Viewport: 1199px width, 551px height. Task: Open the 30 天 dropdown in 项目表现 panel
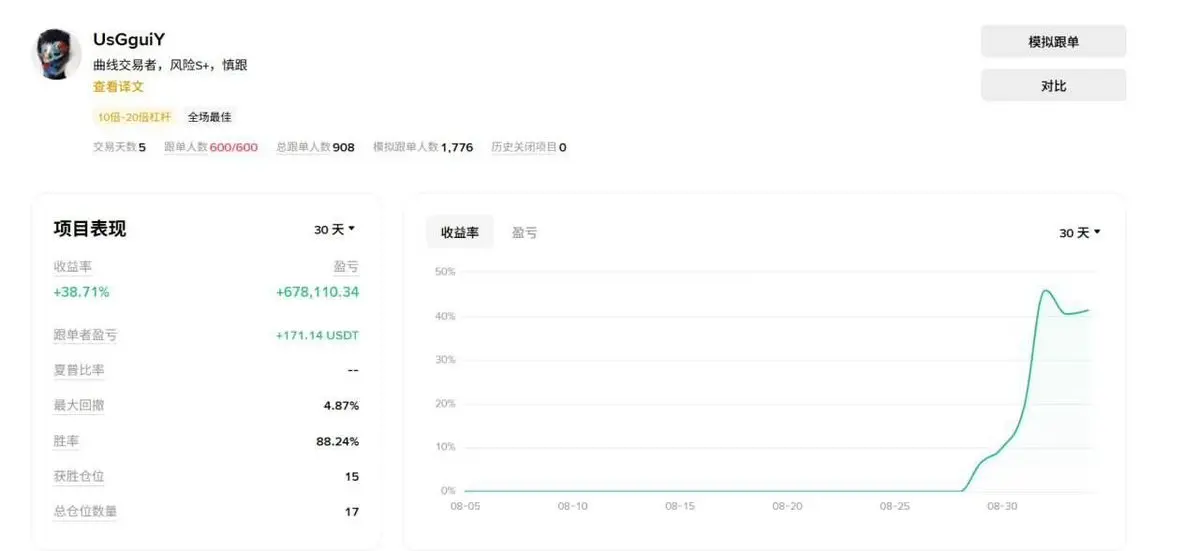pyautogui.click(x=335, y=229)
